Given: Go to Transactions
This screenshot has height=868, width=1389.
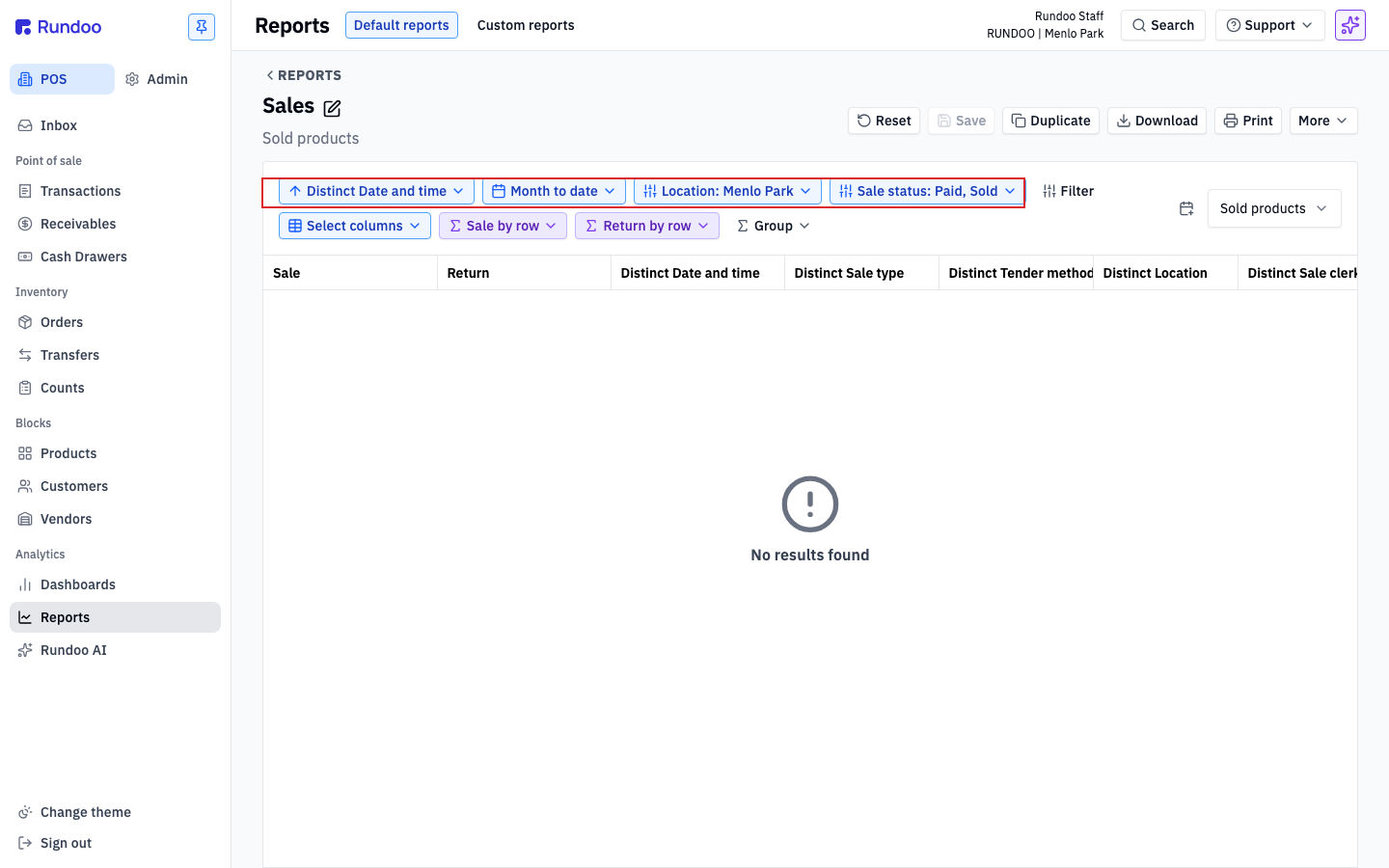Looking at the screenshot, I should tap(115, 191).
